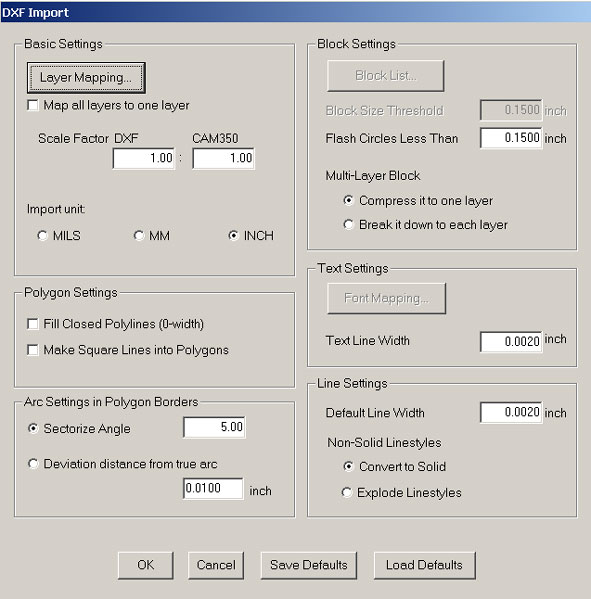Screen dimensions: 591x599
Task: Select Sectorize Angle option
Action: pyautogui.click(x=33, y=429)
